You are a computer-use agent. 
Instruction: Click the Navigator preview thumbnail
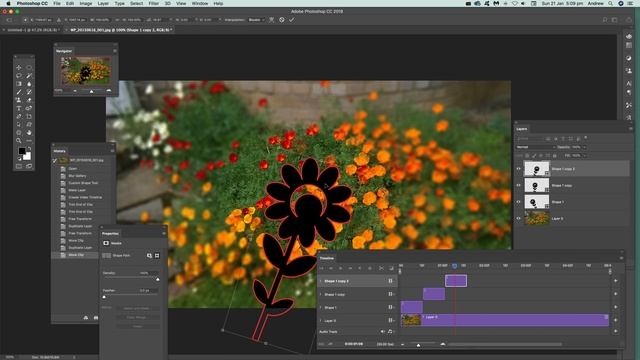86,71
